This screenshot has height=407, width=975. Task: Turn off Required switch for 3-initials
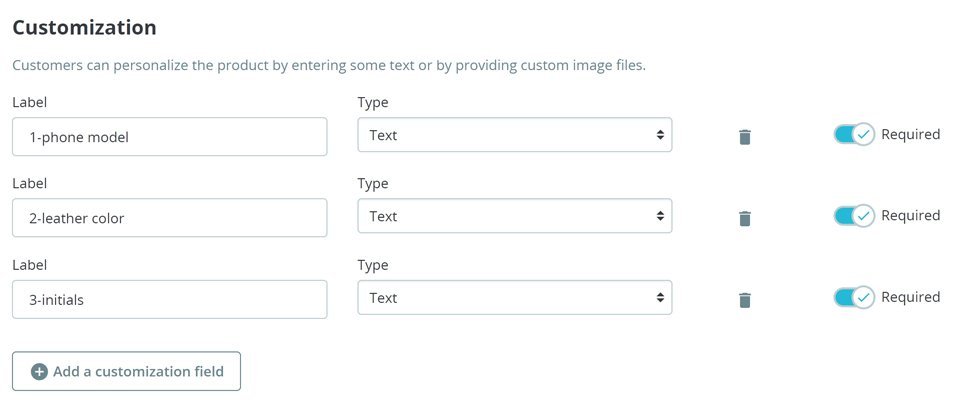pos(854,297)
